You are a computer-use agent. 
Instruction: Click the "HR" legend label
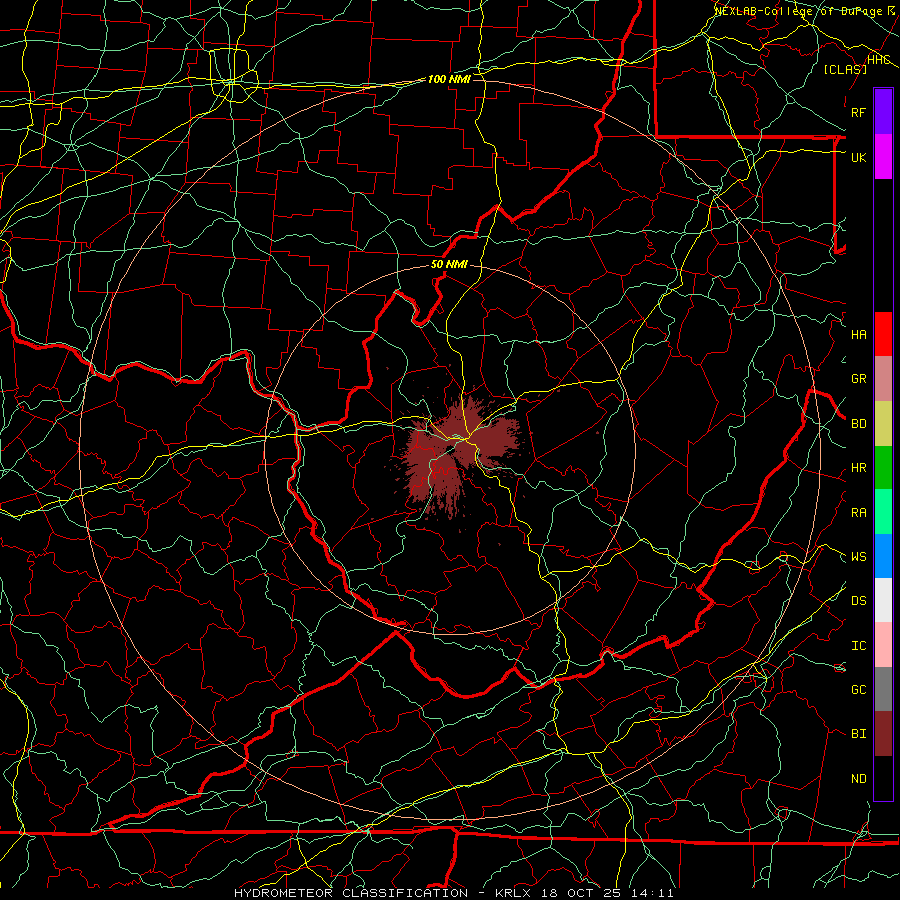tap(858, 468)
